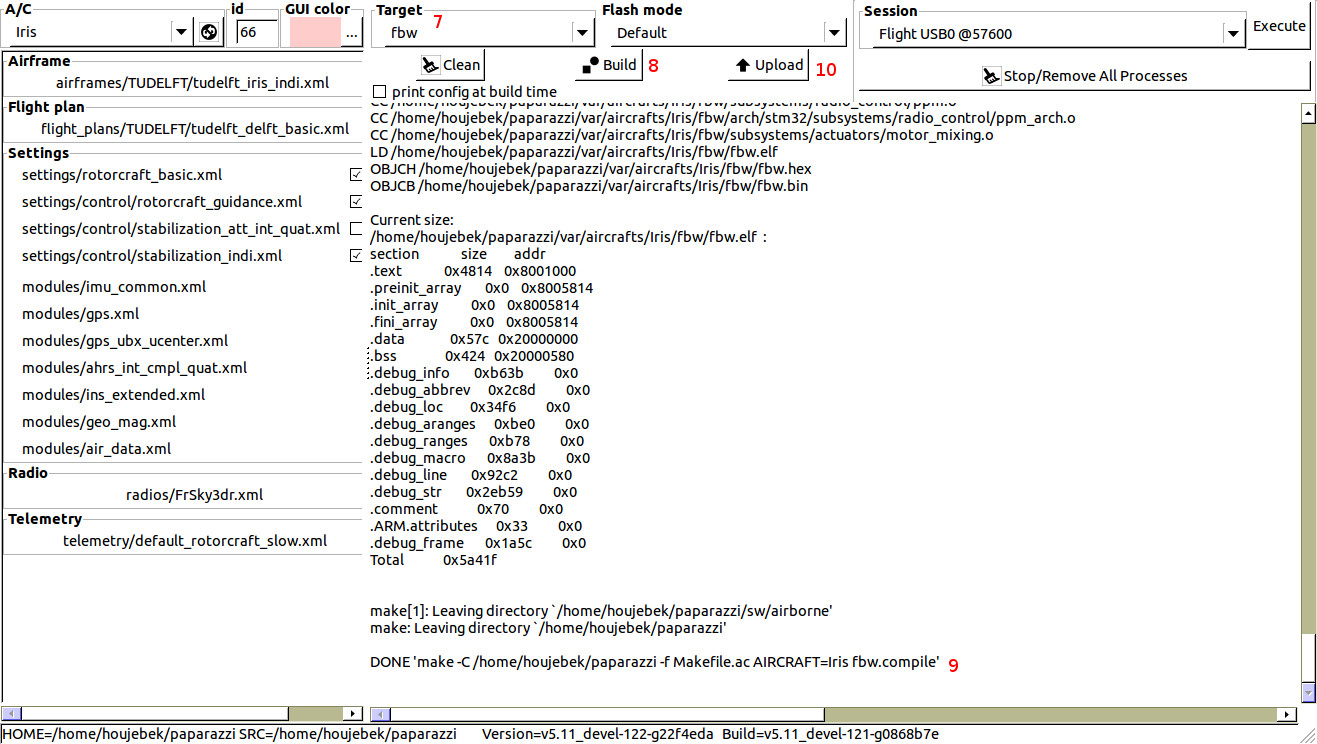This screenshot has width=1317, height=744.
Task: Click the pink GUI color field
Action: pos(313,32)
